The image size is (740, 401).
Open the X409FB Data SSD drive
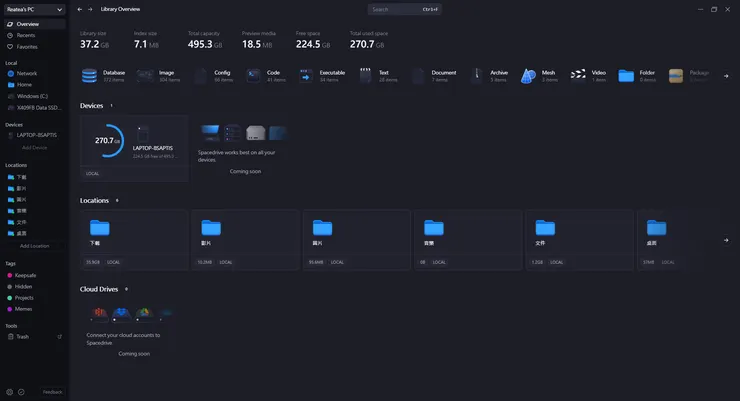(x=34, y=108)
